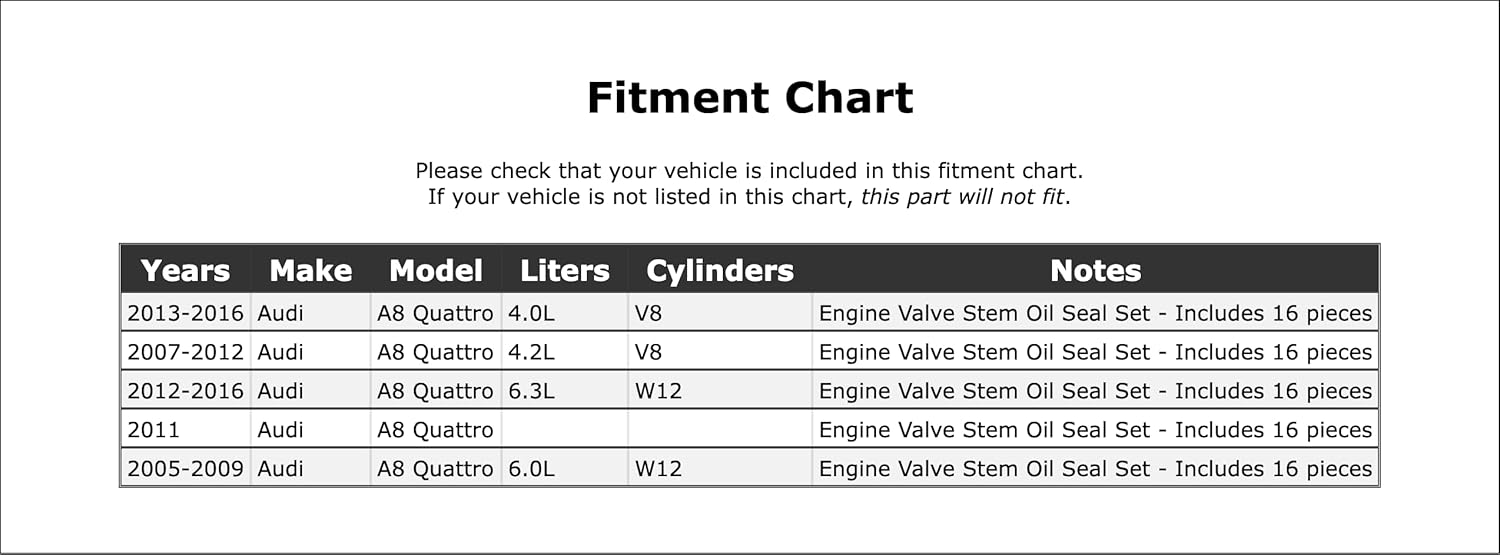Viewport: 1500px width, 555px height.
Task: Click the Cylinders column header
Action: [719, 271]
